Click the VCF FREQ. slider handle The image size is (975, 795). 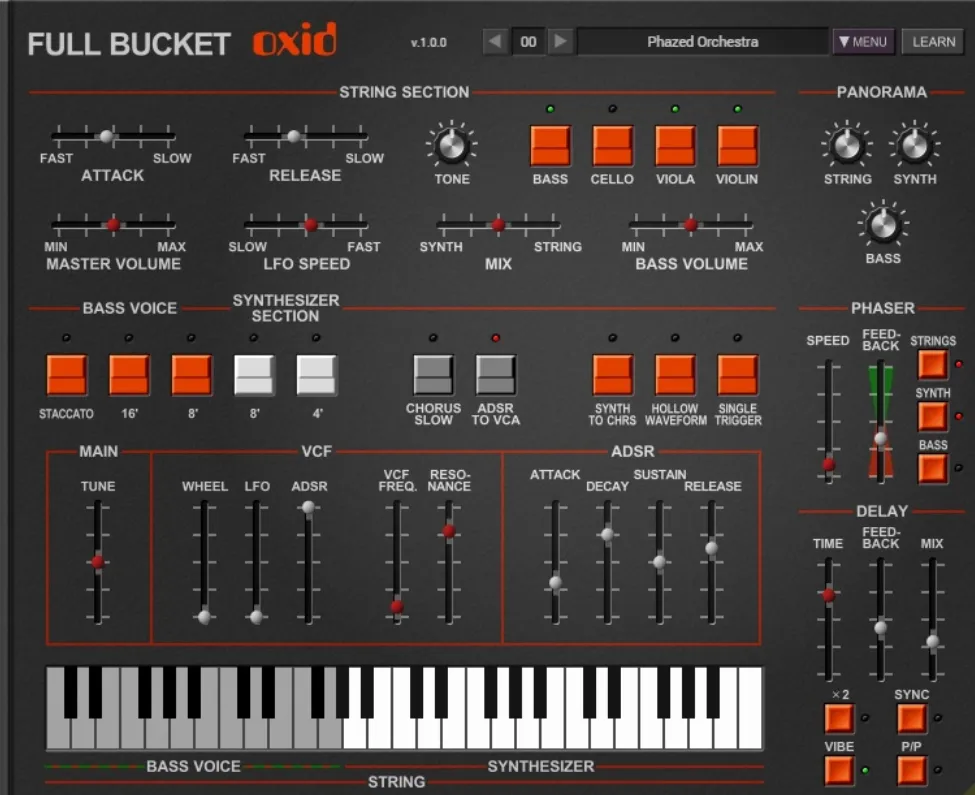pyautogui.click(x=397, y=607)
